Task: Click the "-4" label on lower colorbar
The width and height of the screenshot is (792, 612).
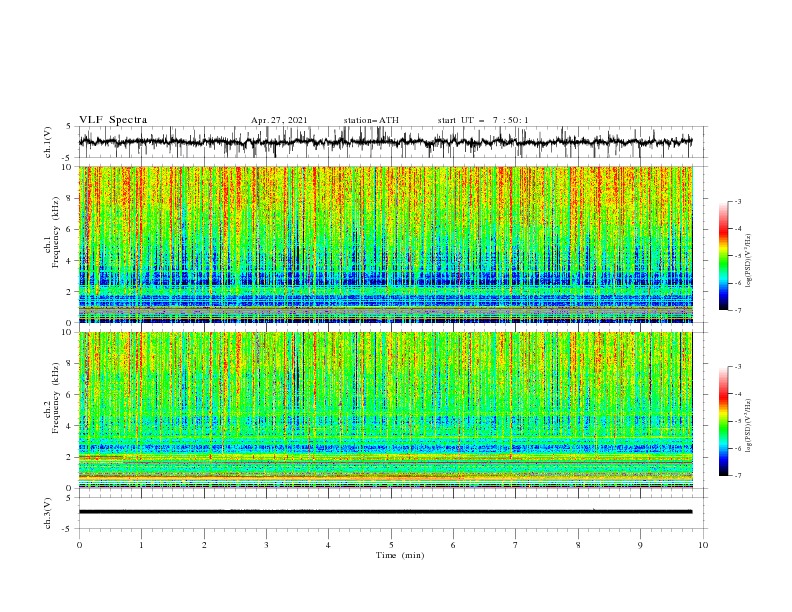Action: tap(737, 394)
